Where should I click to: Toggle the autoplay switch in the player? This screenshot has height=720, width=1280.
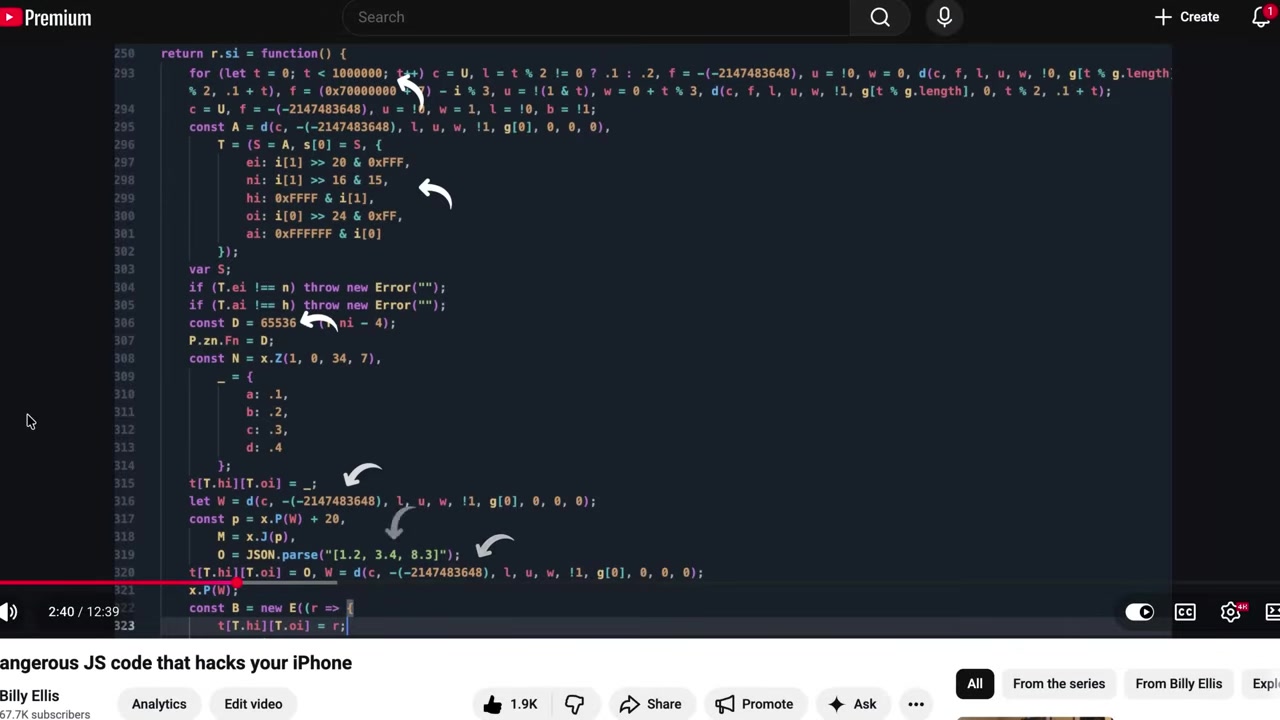[1139, 612]
